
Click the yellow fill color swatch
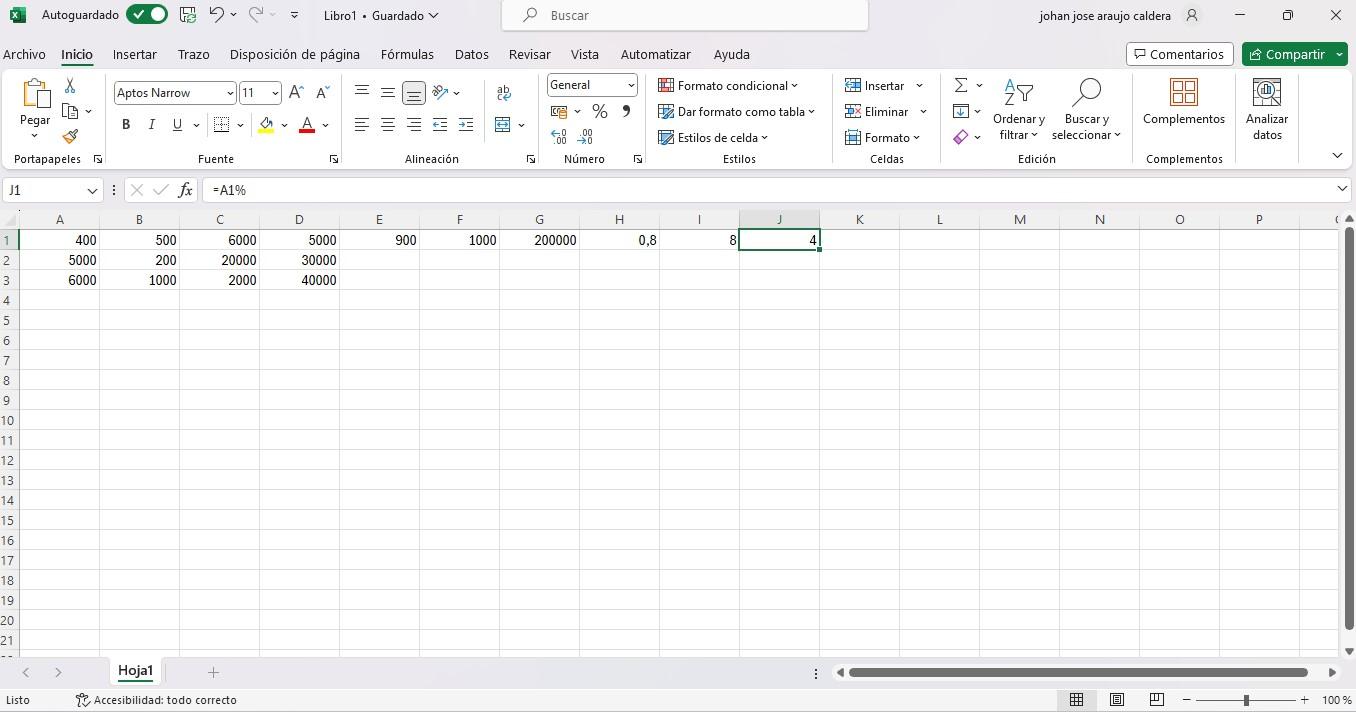point(266,125)
